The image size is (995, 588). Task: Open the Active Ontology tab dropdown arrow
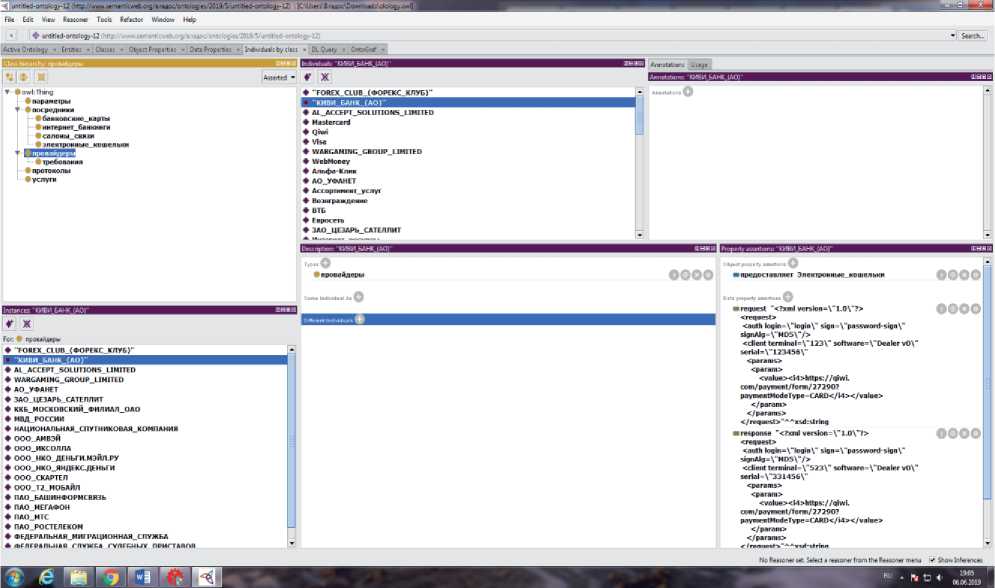click(x=54, y=49)
